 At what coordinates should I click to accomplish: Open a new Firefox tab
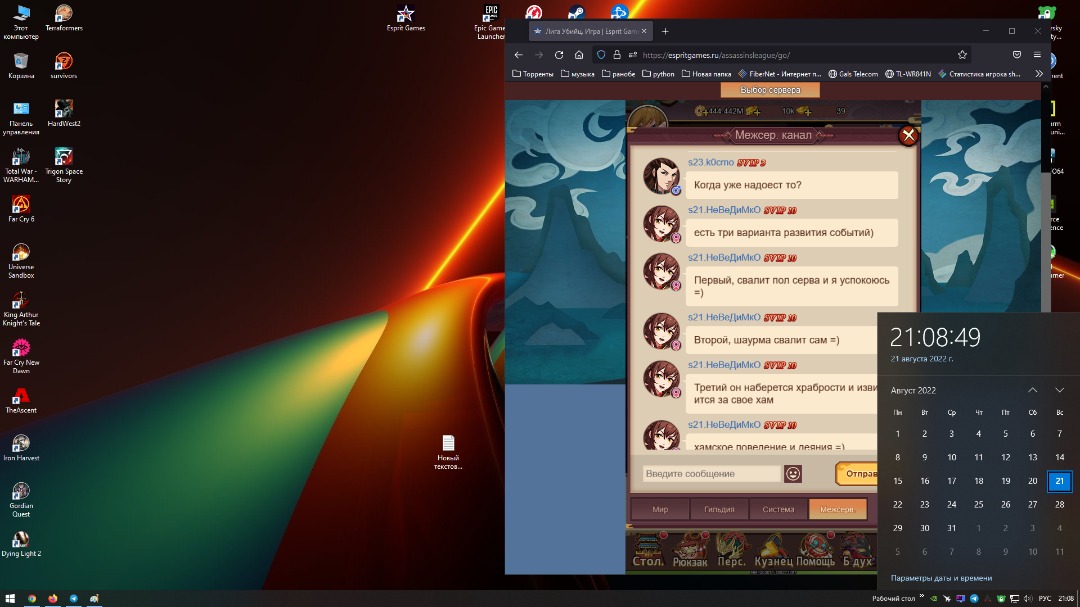(665, 31)
